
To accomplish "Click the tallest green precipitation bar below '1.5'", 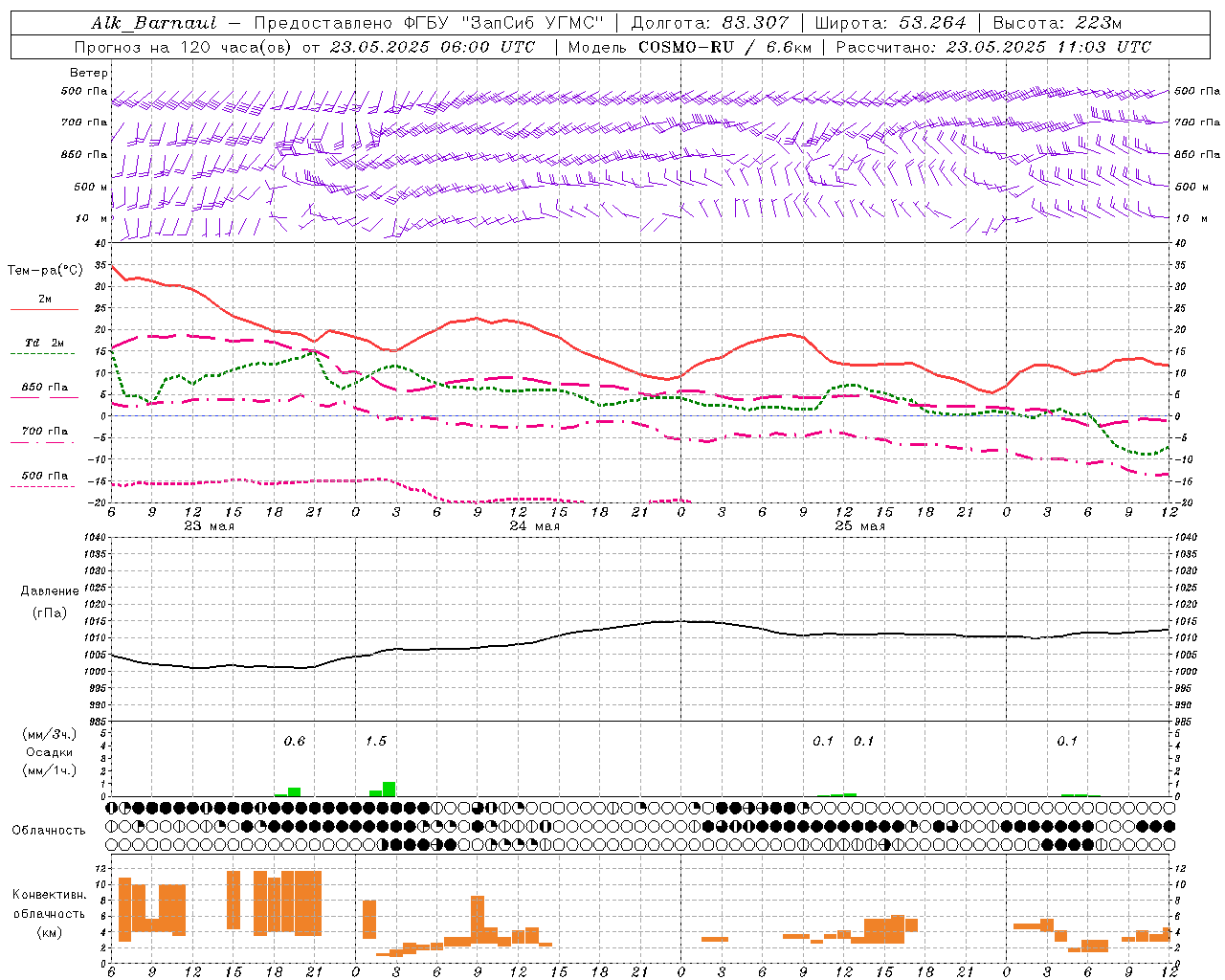I will (x=390, y=789).
